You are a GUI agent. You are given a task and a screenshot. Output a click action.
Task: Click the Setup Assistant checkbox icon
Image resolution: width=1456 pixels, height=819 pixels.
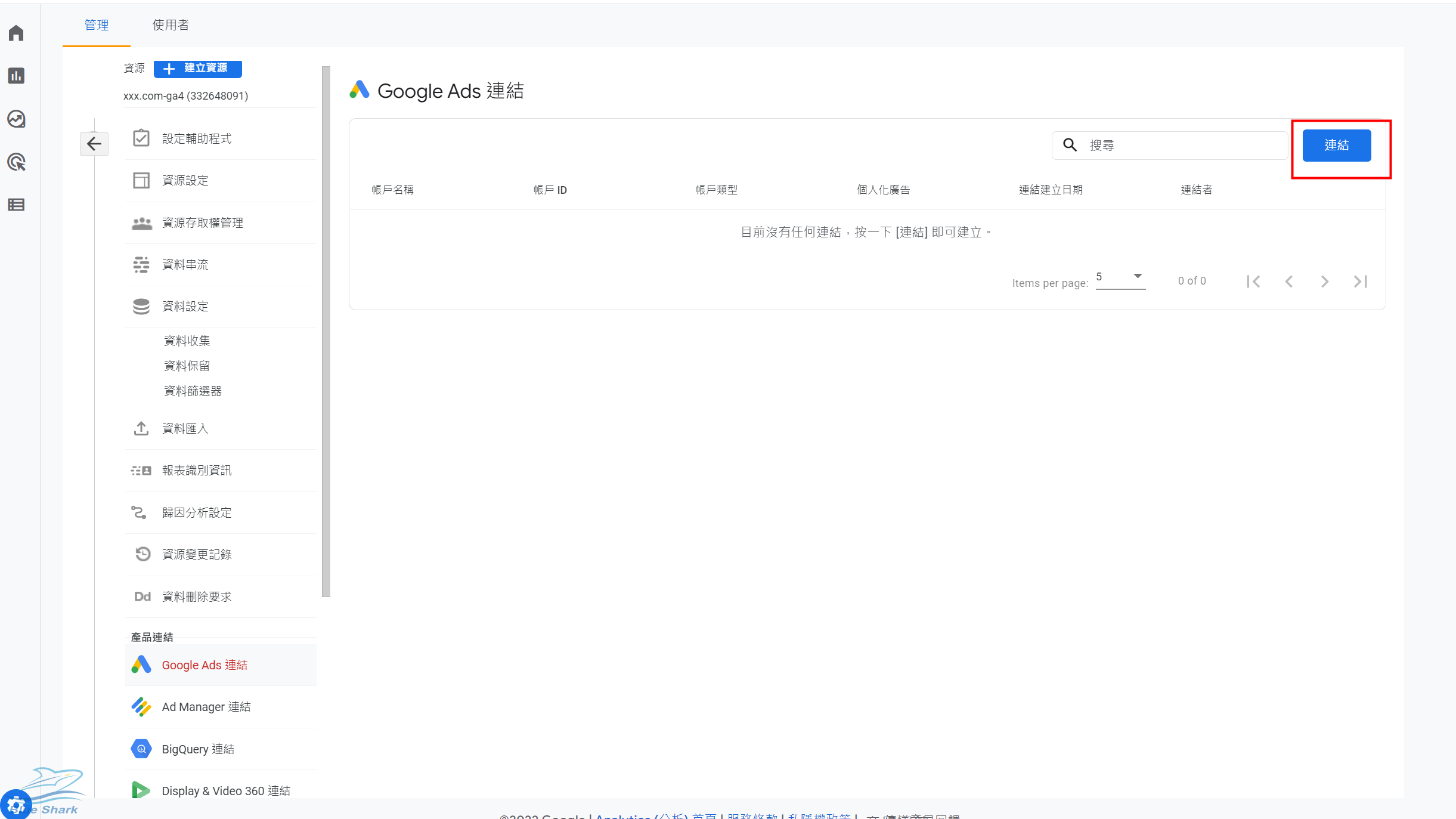click(x=141, y=138)
